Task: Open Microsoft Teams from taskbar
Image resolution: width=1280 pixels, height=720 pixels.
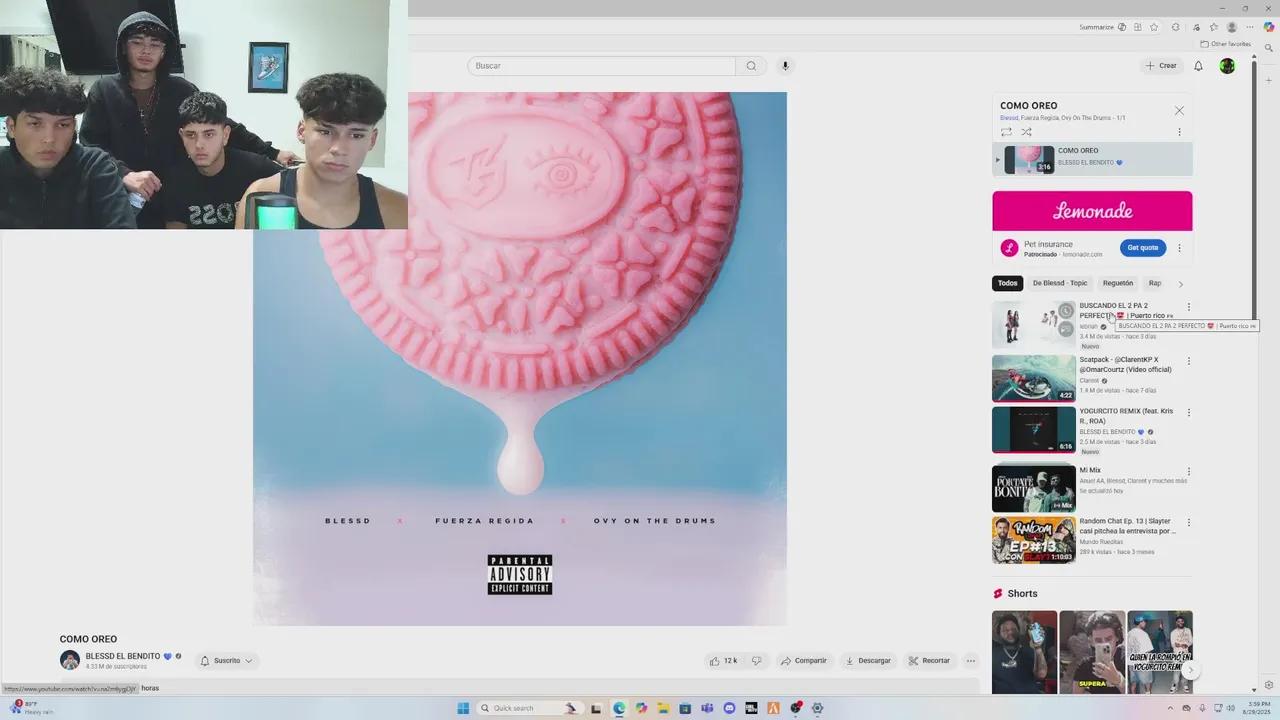Action: [707, 708]
